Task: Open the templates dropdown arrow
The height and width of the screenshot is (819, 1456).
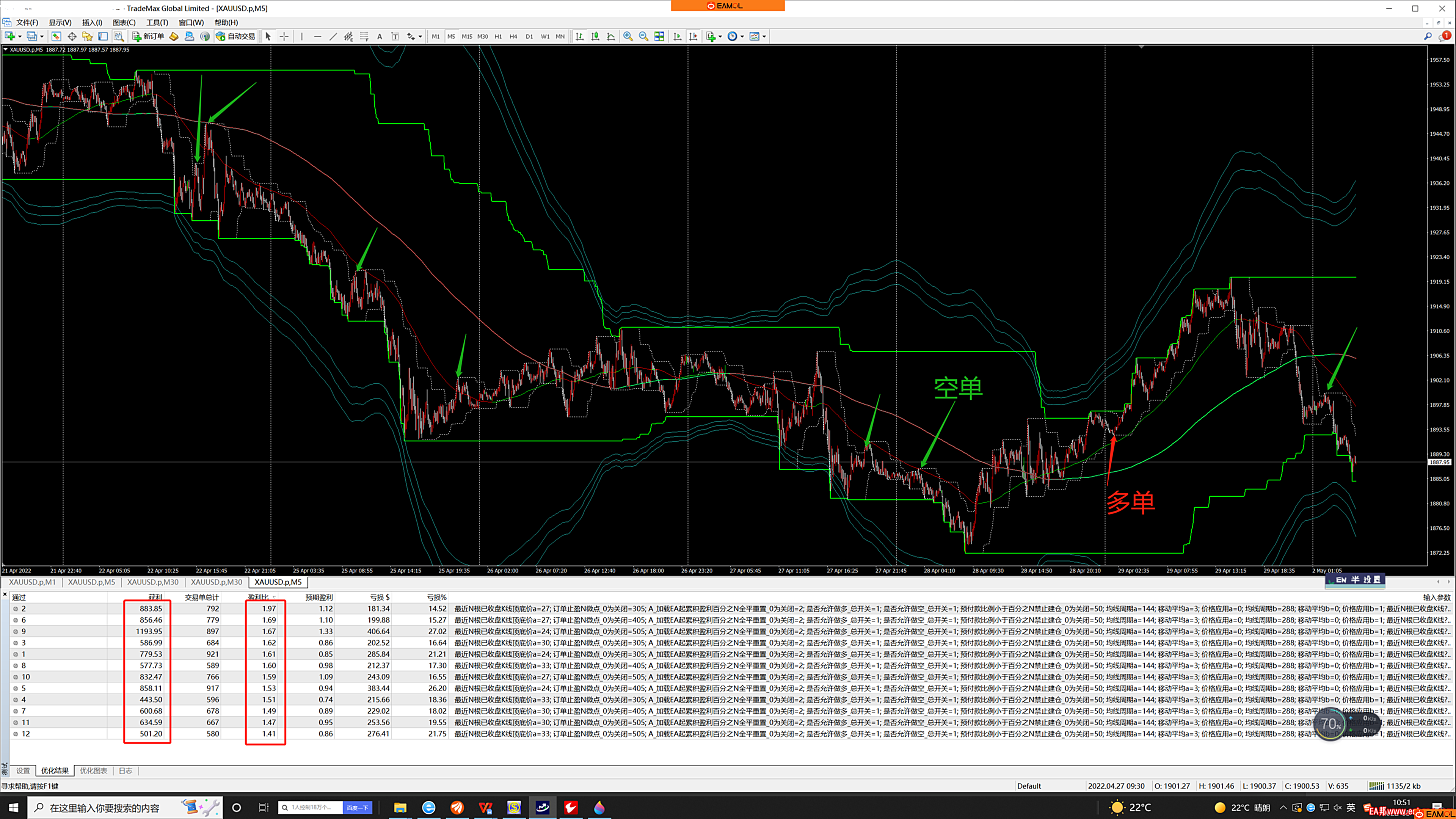Action: click(x=764, y=37)
